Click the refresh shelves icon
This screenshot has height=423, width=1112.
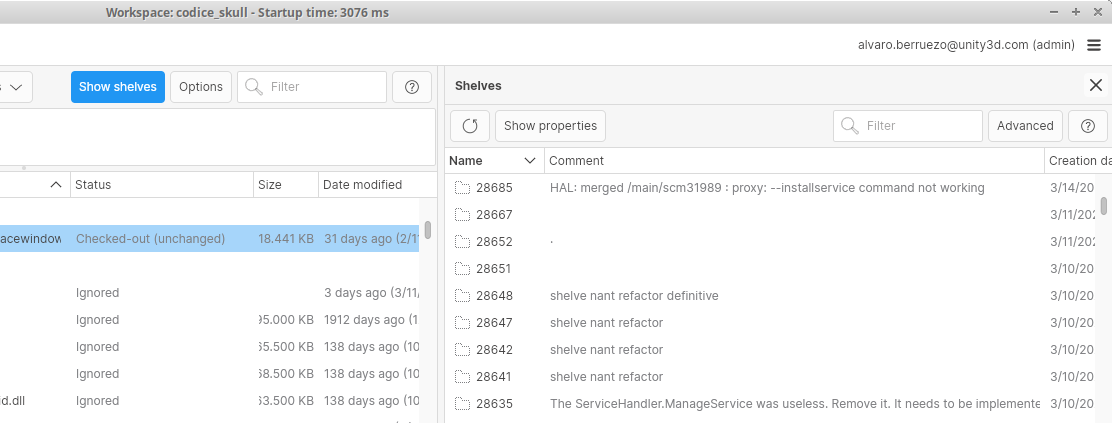[470, 126]
